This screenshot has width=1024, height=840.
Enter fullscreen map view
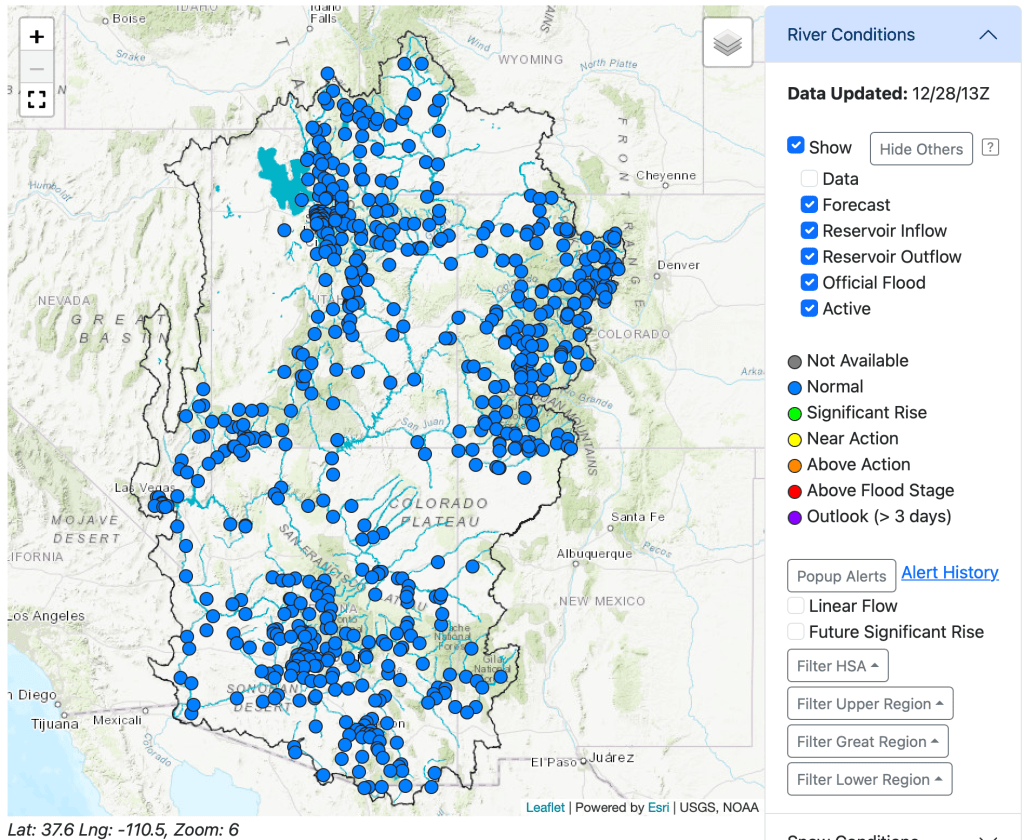coord(37,99)
